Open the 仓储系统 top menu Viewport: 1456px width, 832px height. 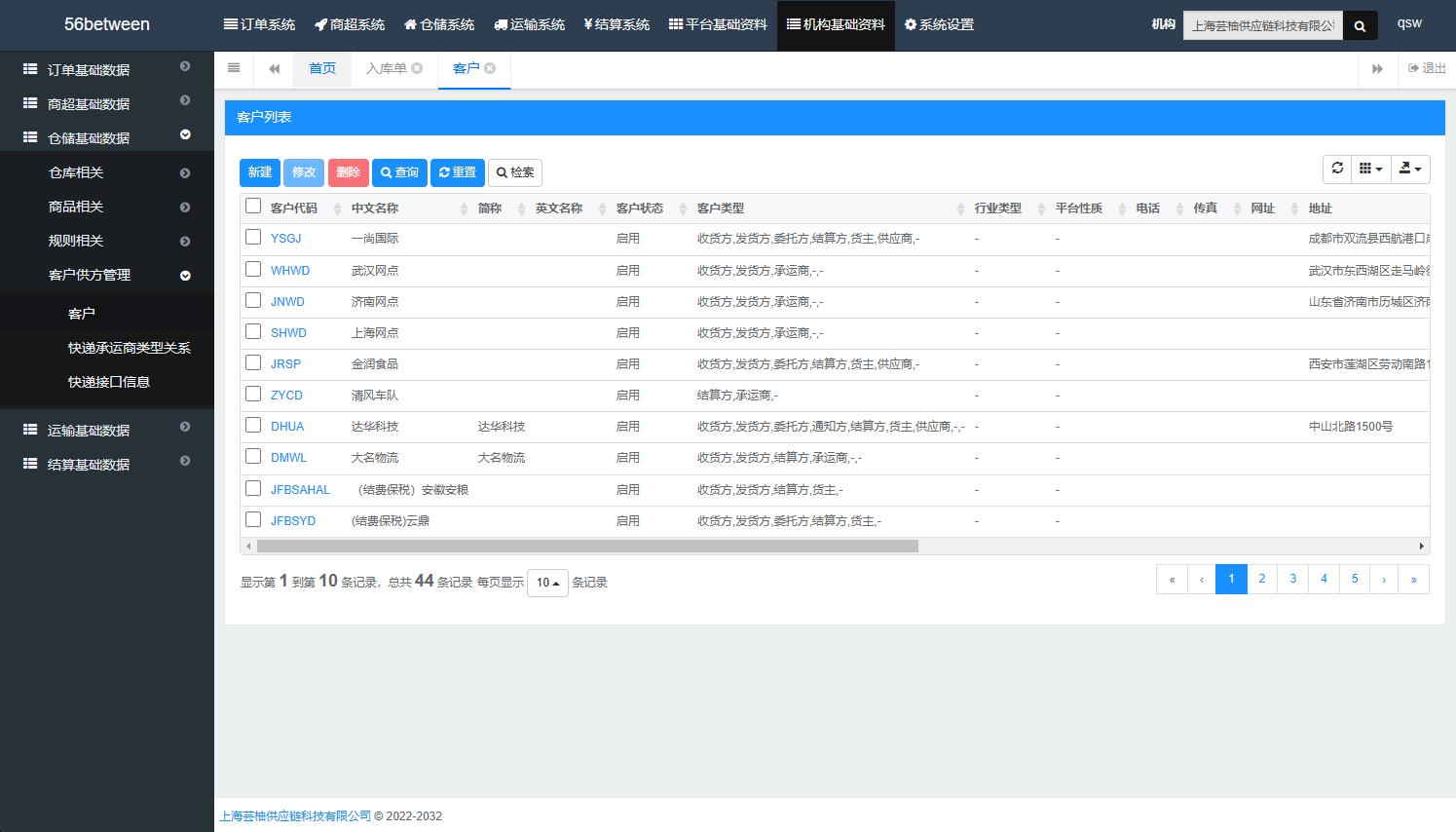coord(439,24)
